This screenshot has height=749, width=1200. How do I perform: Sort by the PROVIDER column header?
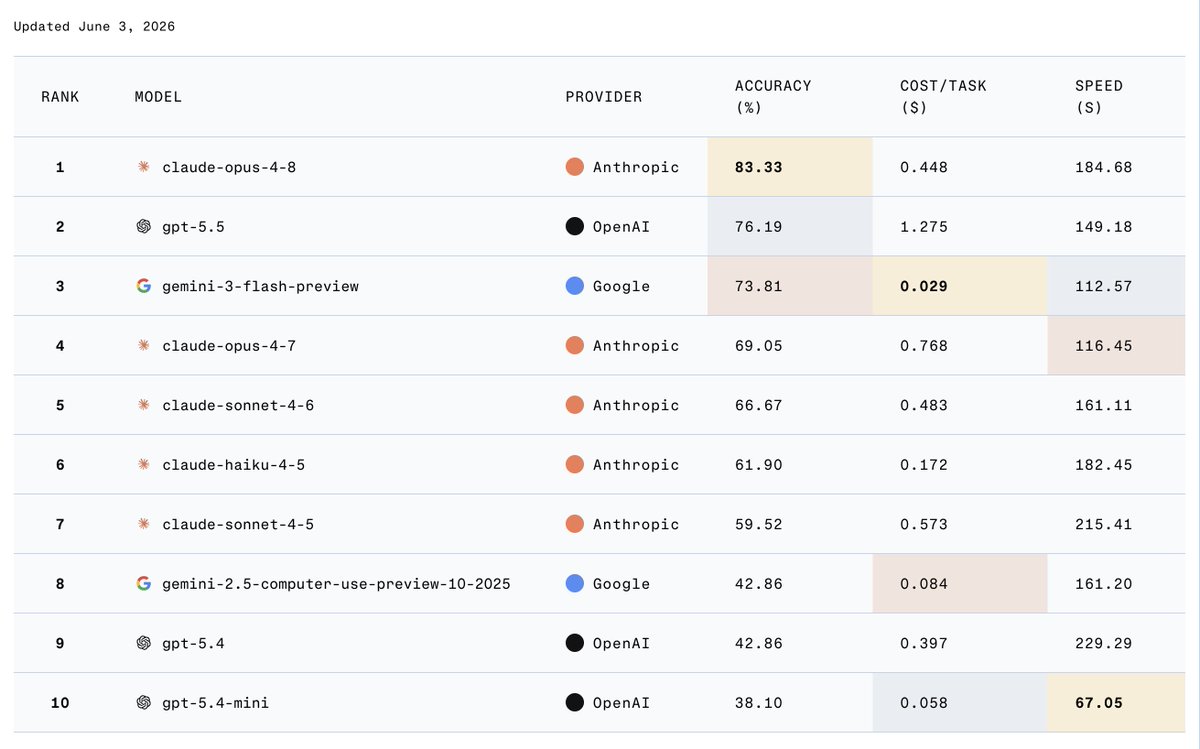coord(604,97)
